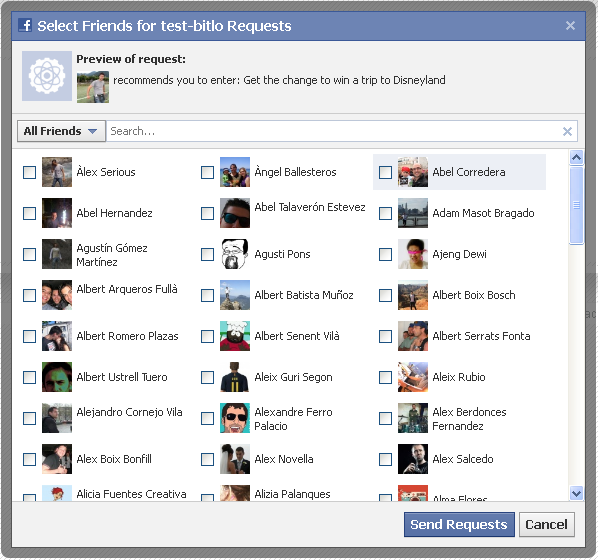The height and width of the screenshot is (560, 598).
Task: Check the box for Àlex Serious
Action: (x=29, y=172)
